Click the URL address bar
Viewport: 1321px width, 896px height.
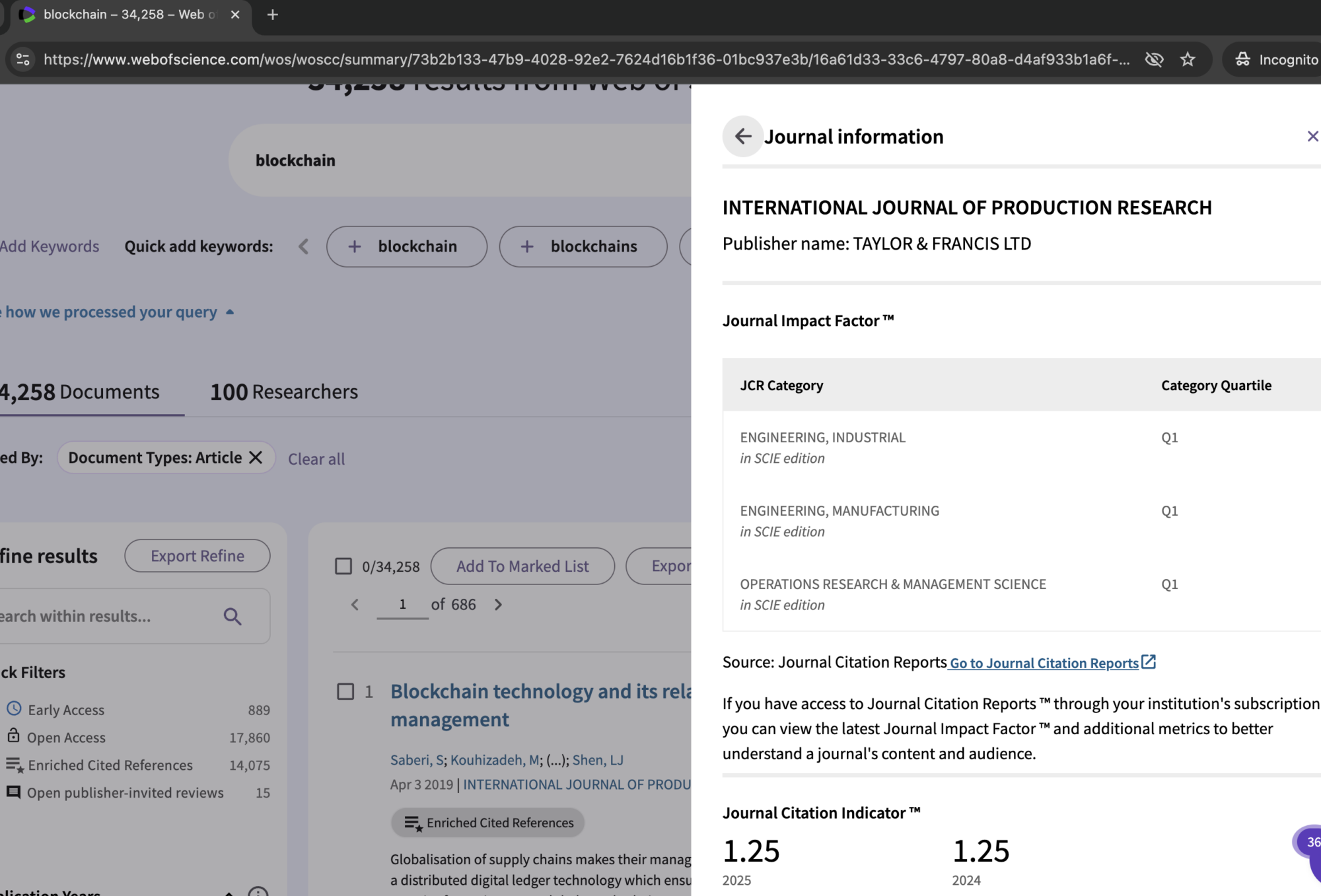[587, 59]
